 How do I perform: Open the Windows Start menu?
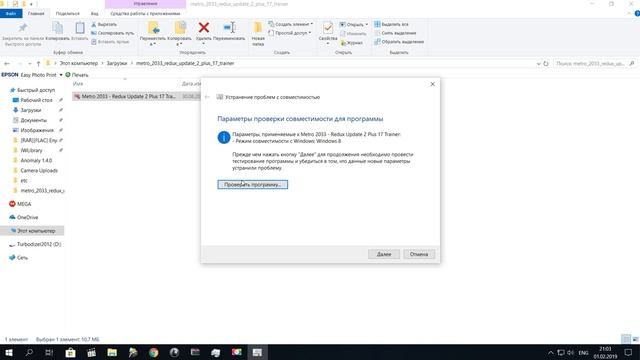coord(9,352)
